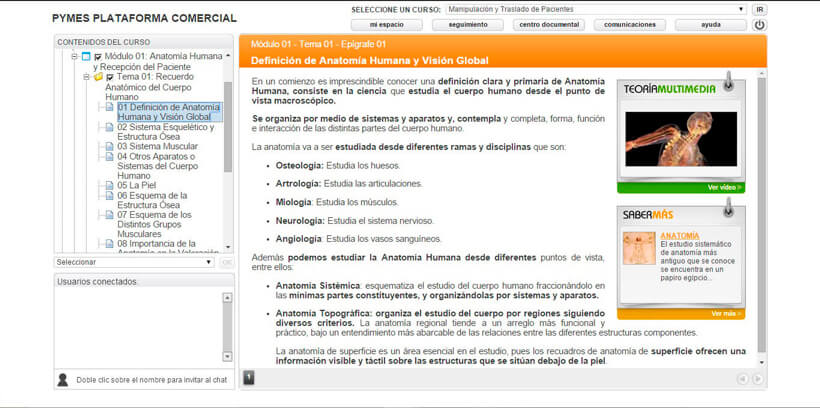Click the Usuarios conectados scroll up arrow

[227, 298]
